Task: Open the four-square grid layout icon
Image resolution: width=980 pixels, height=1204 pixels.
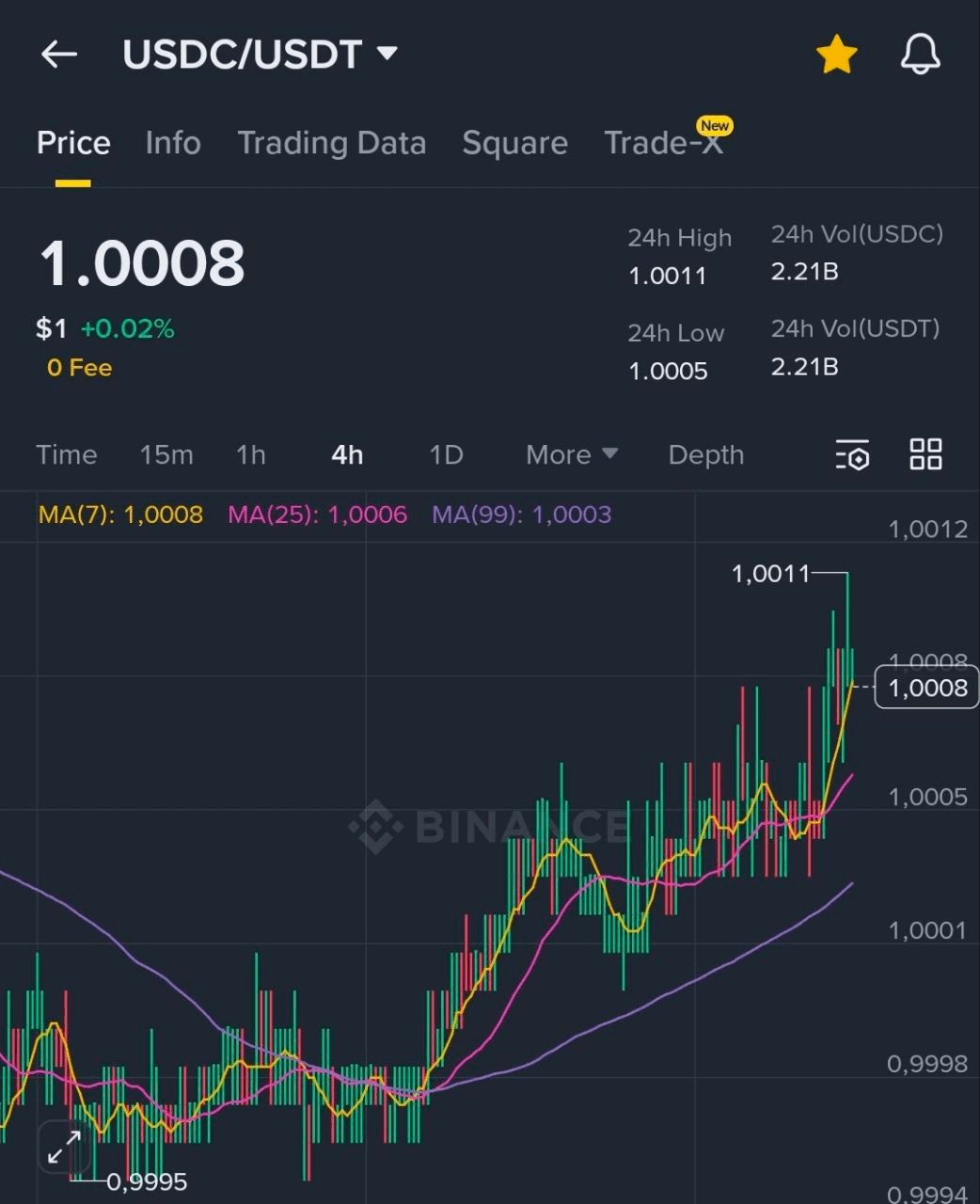Action: tap(925, 454)
